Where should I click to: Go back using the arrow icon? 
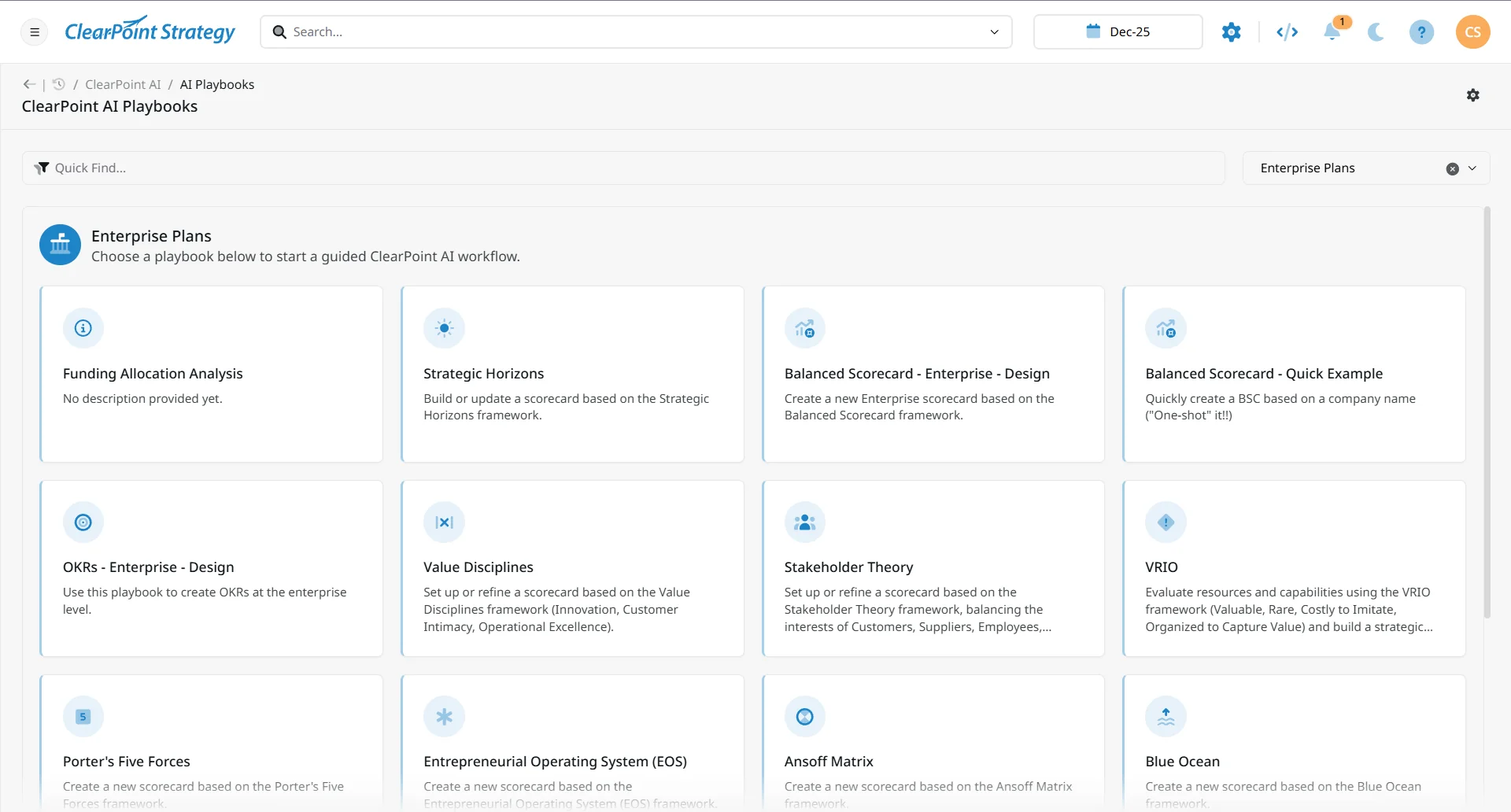click(29, 84)
